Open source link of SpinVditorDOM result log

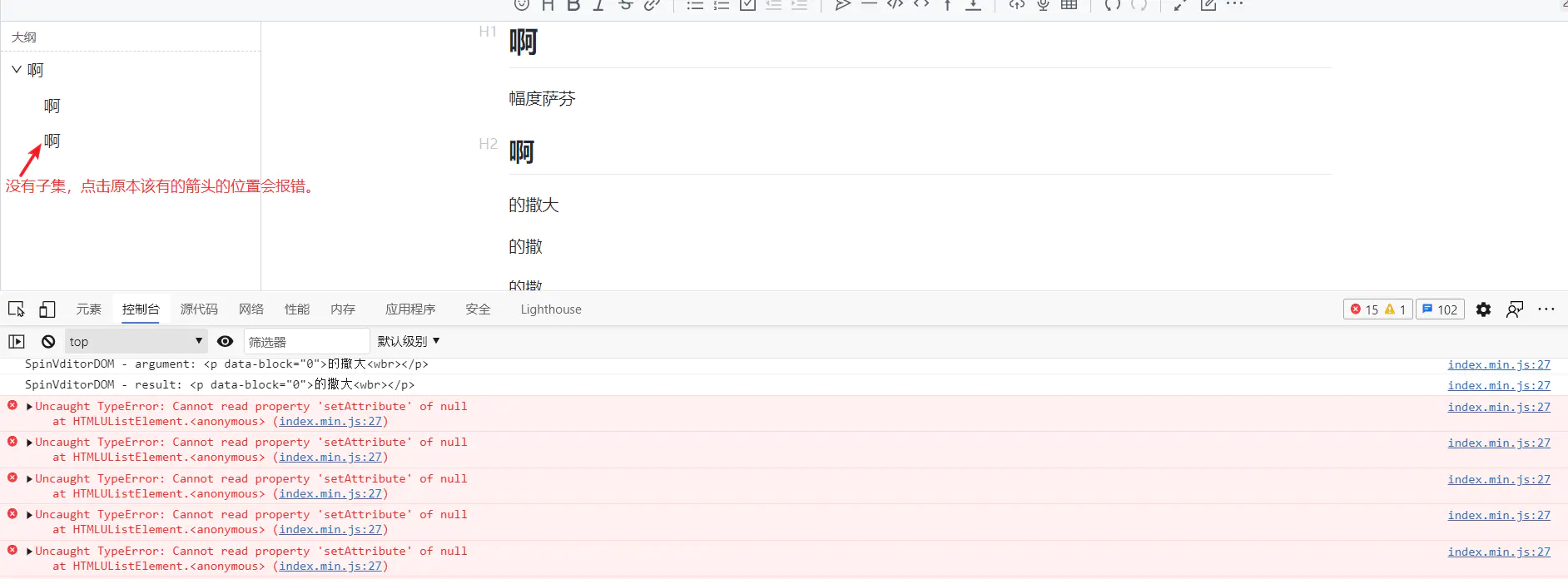click(1499, 385)
